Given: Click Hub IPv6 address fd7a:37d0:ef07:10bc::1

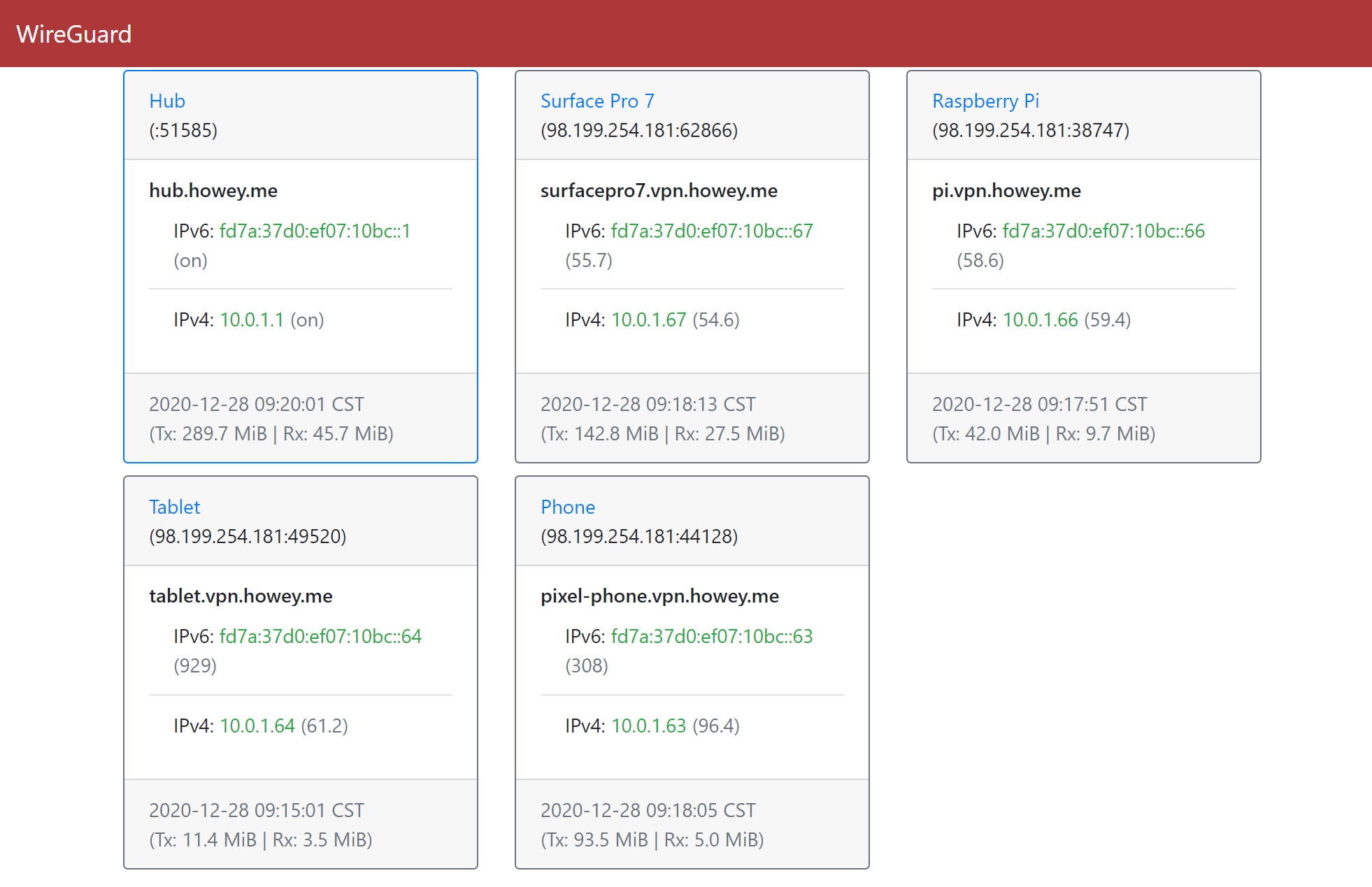Looking at the screenshot, I should [315, 231].
